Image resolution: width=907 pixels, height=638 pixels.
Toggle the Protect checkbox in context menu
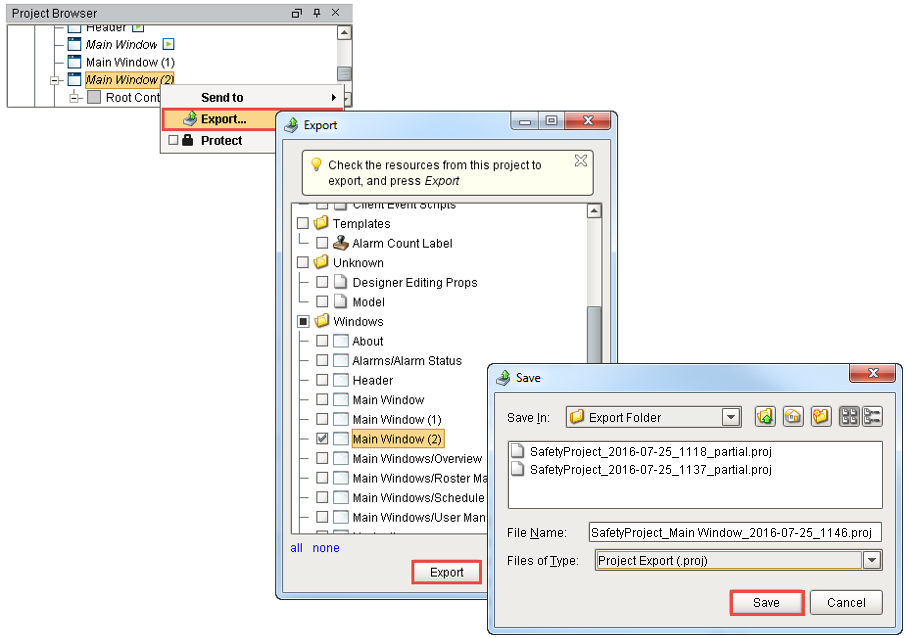pos(173,141)
